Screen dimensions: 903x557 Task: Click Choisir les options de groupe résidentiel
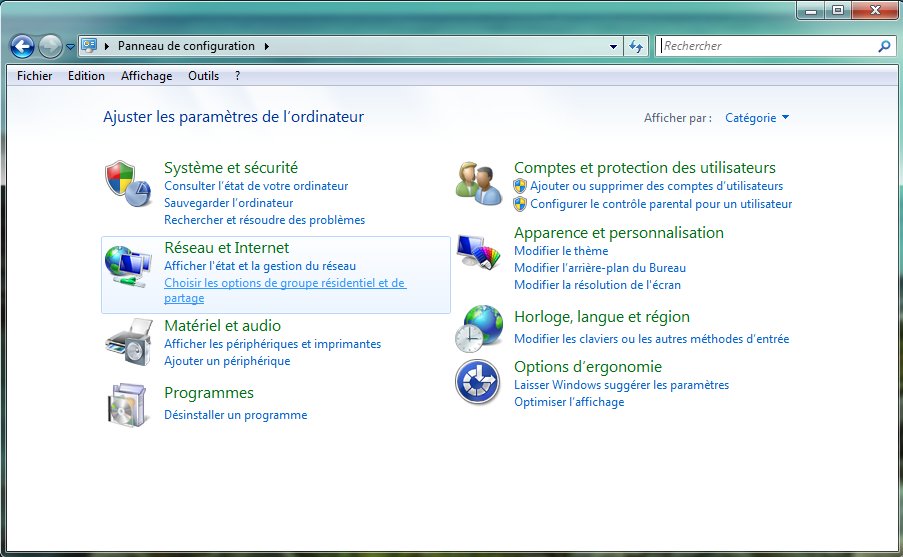point(285,290)
